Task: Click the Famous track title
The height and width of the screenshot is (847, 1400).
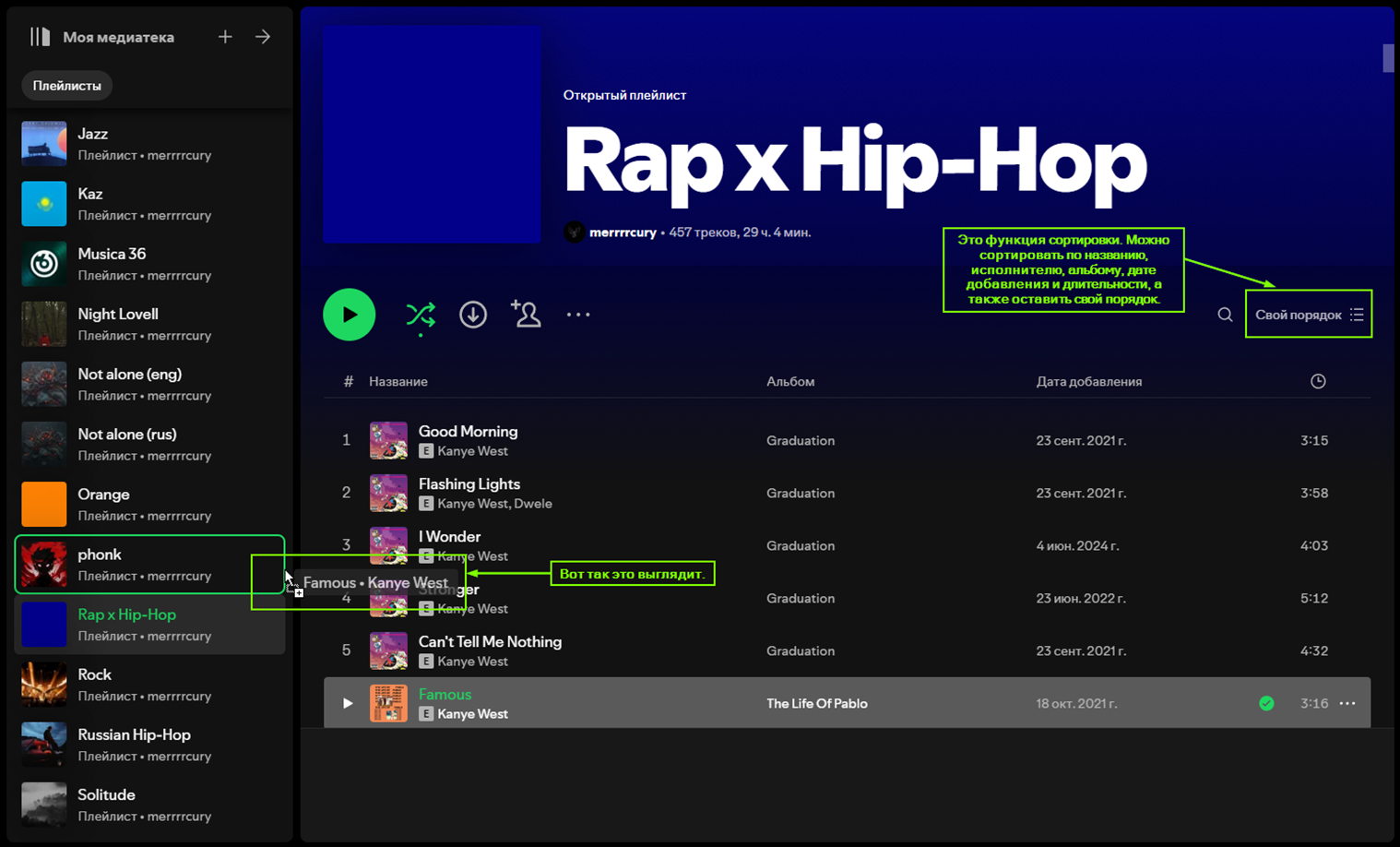Action: coord(445,694)
